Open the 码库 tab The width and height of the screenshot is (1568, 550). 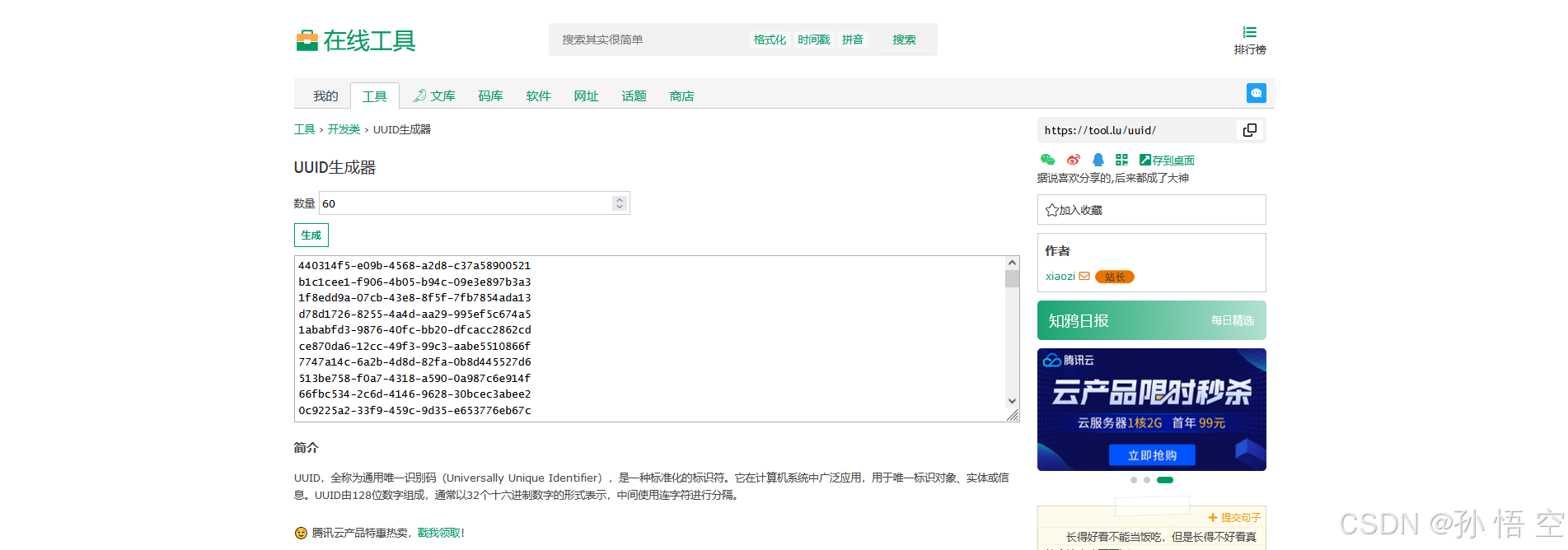coord(490,96)
